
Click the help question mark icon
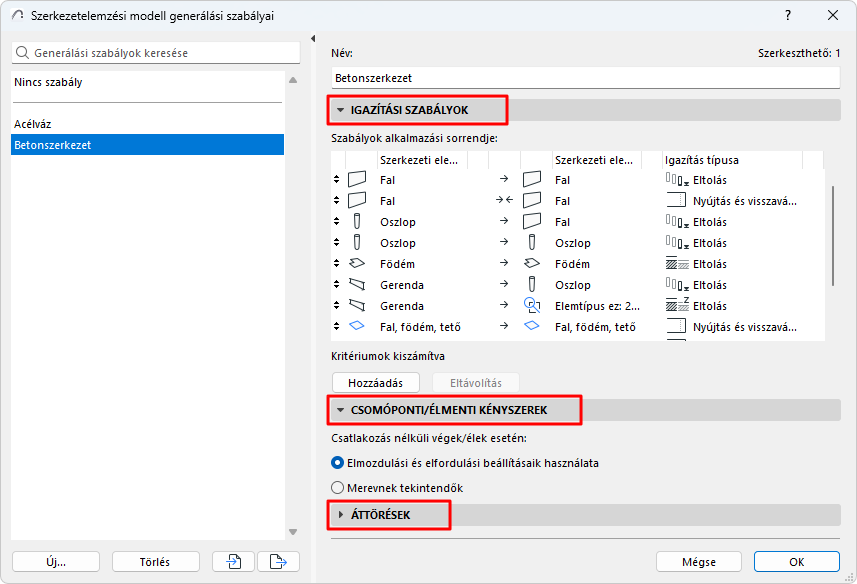788,15
